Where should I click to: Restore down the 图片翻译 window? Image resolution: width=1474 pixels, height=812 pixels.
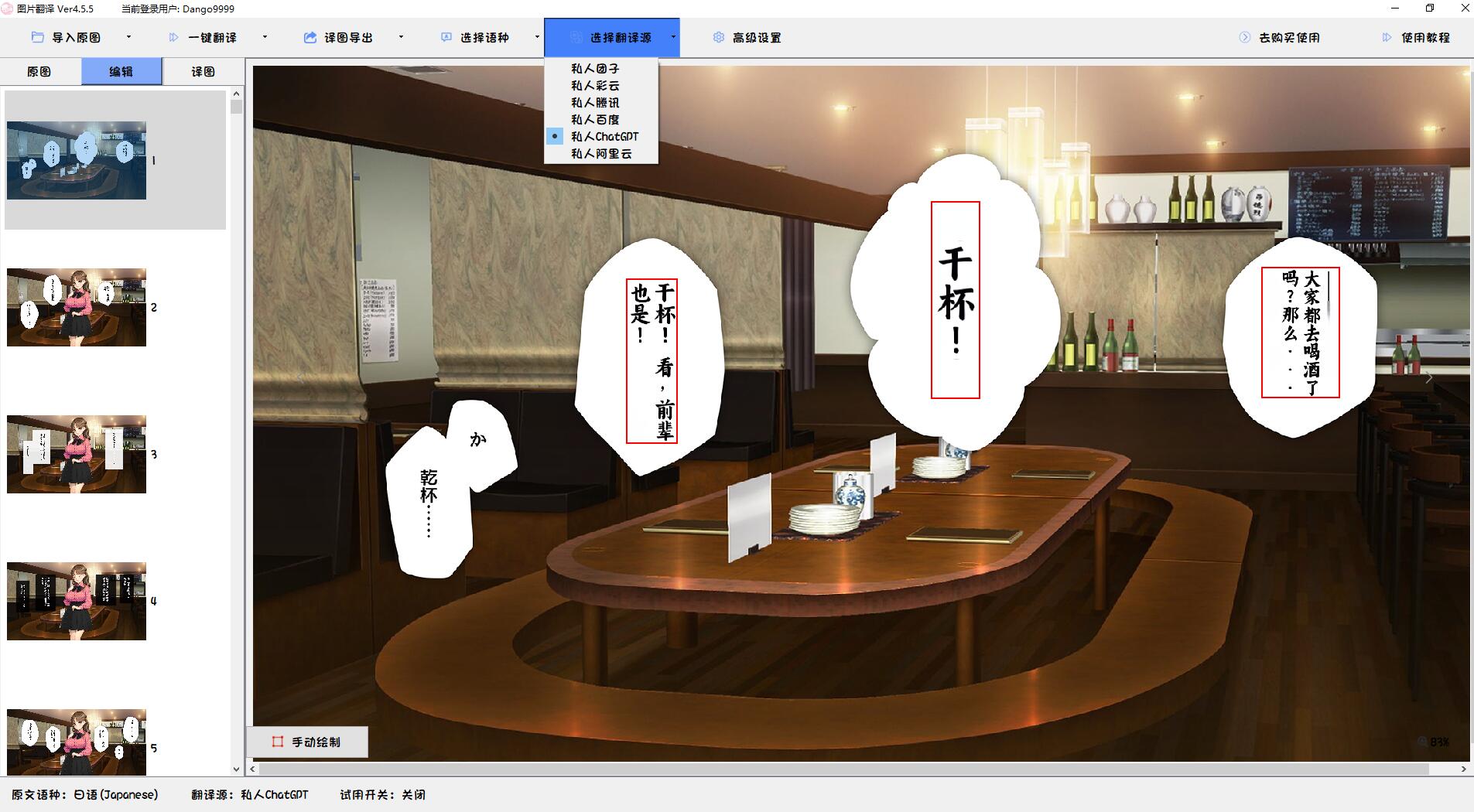click(1430, 9)
